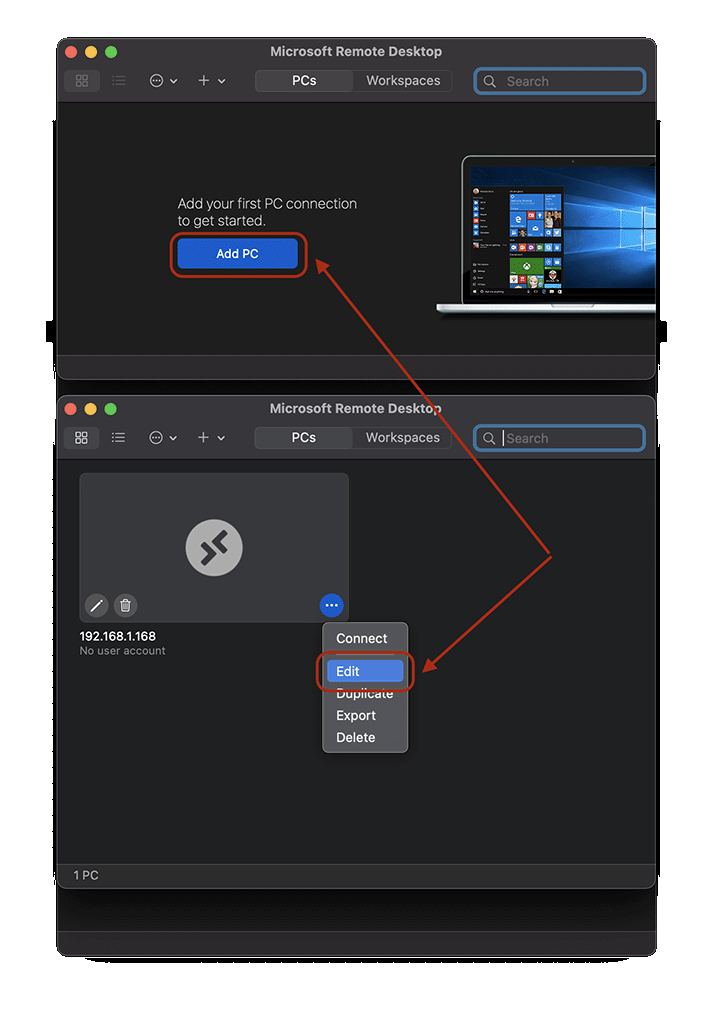This screenshot has width=711, height=1030.
Task: Click the trash delete icon on PC card
Action: pos(126,605)
